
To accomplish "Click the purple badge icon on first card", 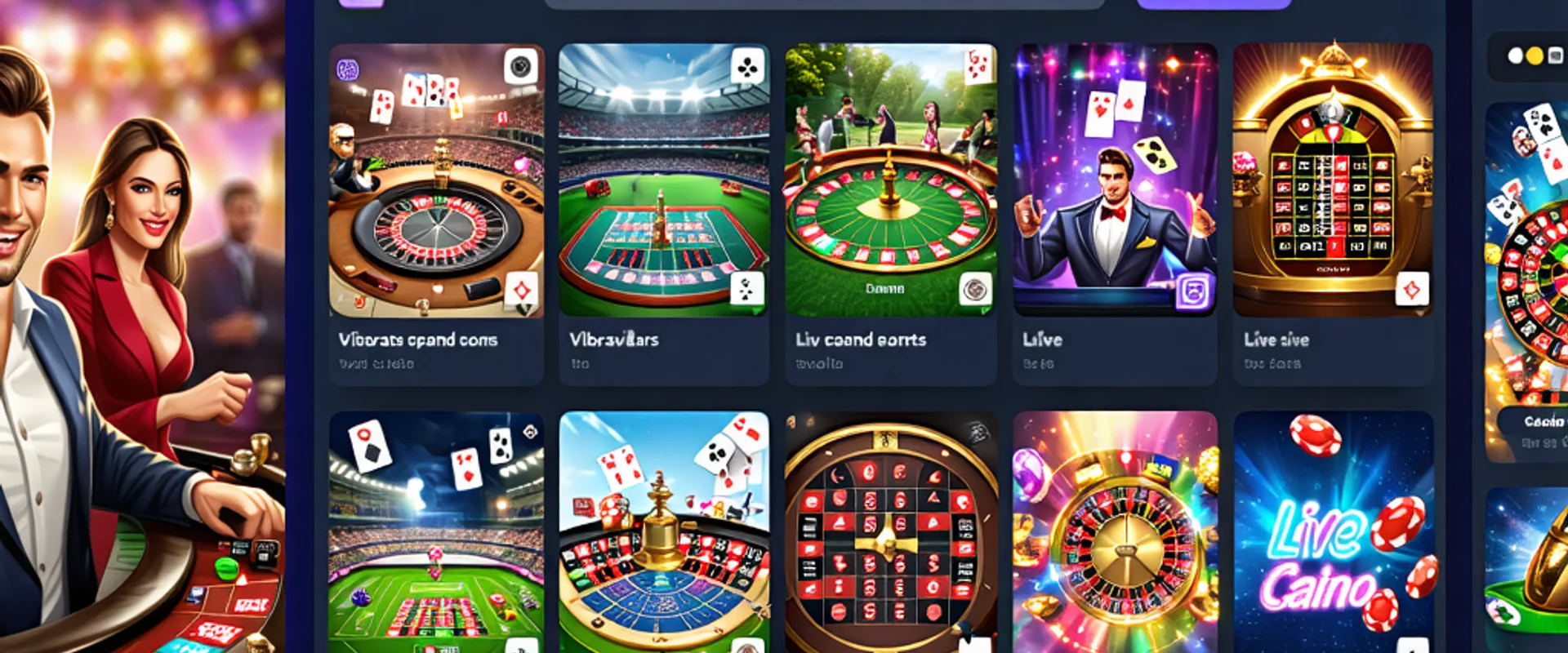I will pos(348,69).
